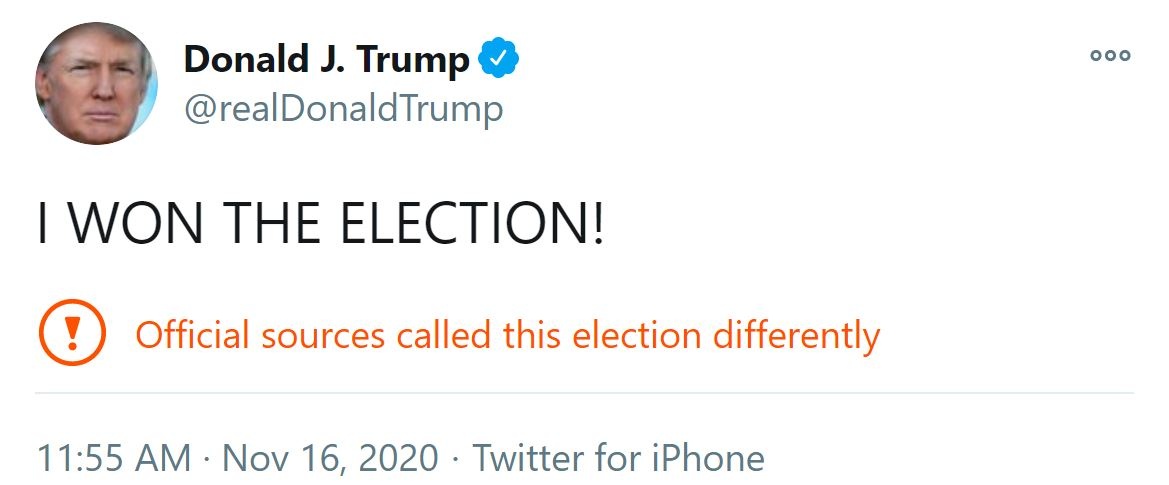Click the horizontal divider line under the warning
1169x485 pixels.
click(584, 393)
